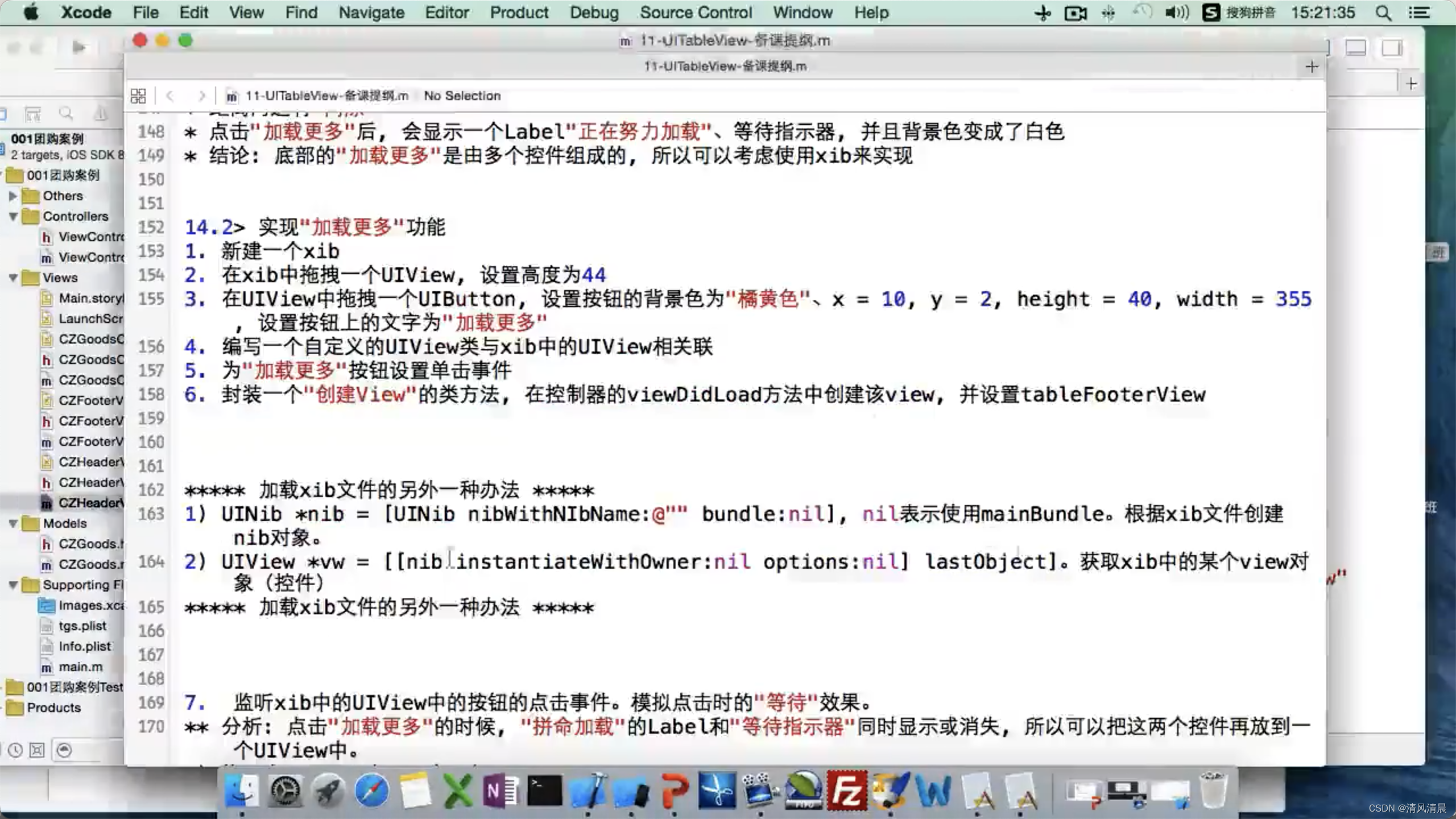
Task: Click the recent files clock filter icon
Action: point(15,750)
